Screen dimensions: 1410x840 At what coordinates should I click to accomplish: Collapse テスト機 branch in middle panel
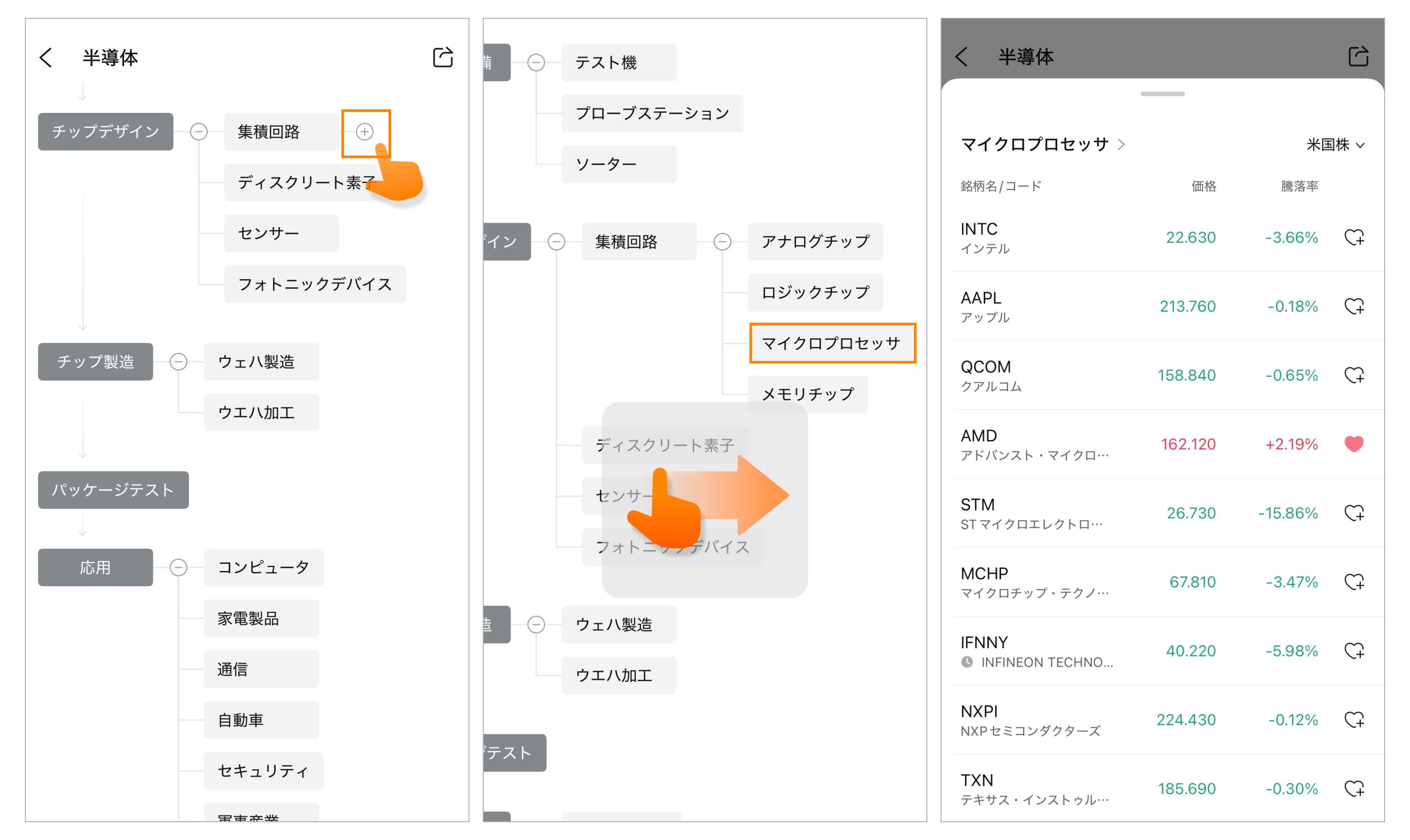click(x=536, y=62)
